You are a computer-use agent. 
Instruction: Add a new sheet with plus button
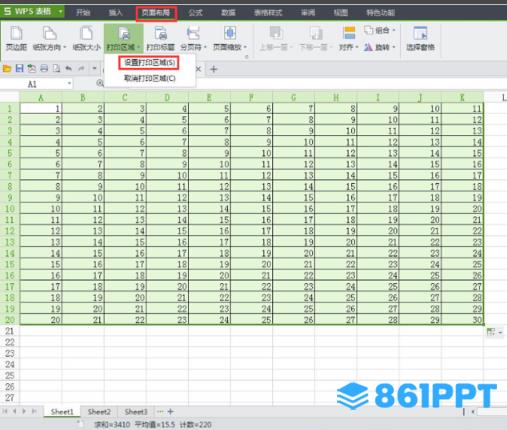[x=171, y=412]
